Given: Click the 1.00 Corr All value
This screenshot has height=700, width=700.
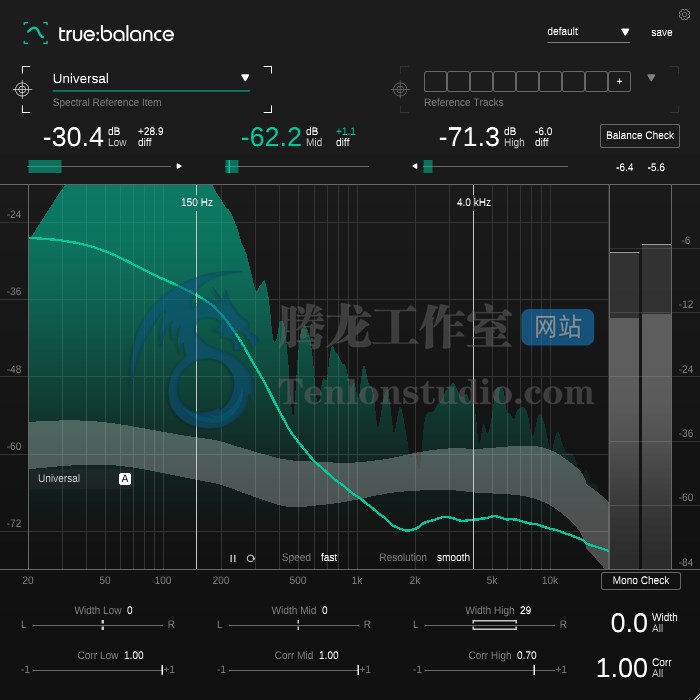Looking at the screenshot, I should tap(621, 668).
